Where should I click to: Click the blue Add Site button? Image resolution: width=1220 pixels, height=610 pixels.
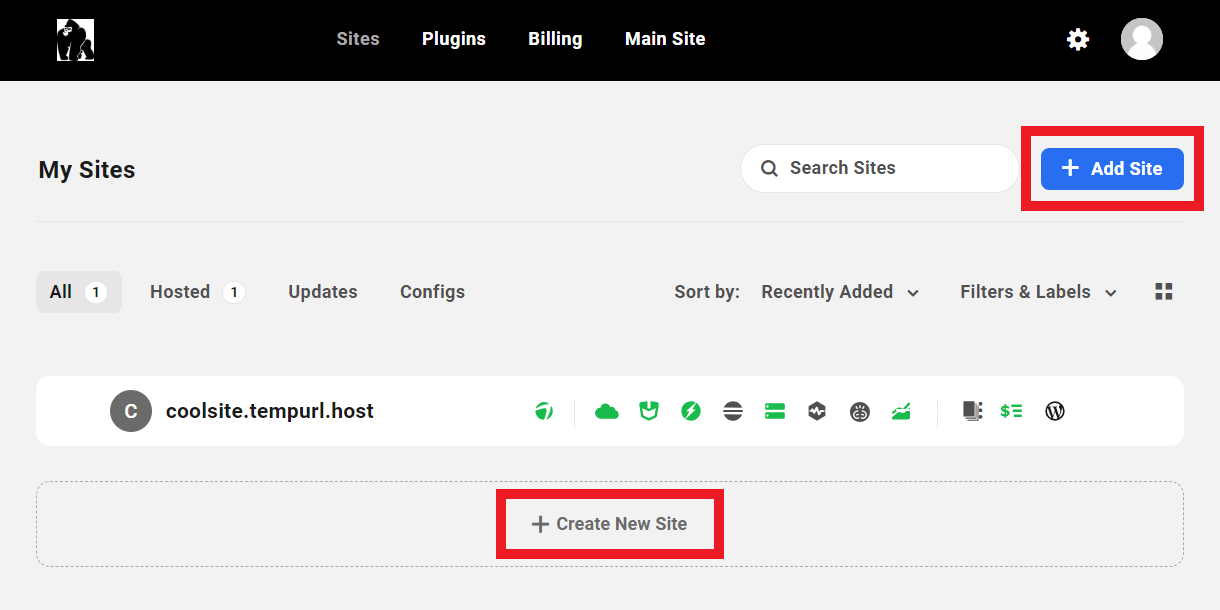1112,169
